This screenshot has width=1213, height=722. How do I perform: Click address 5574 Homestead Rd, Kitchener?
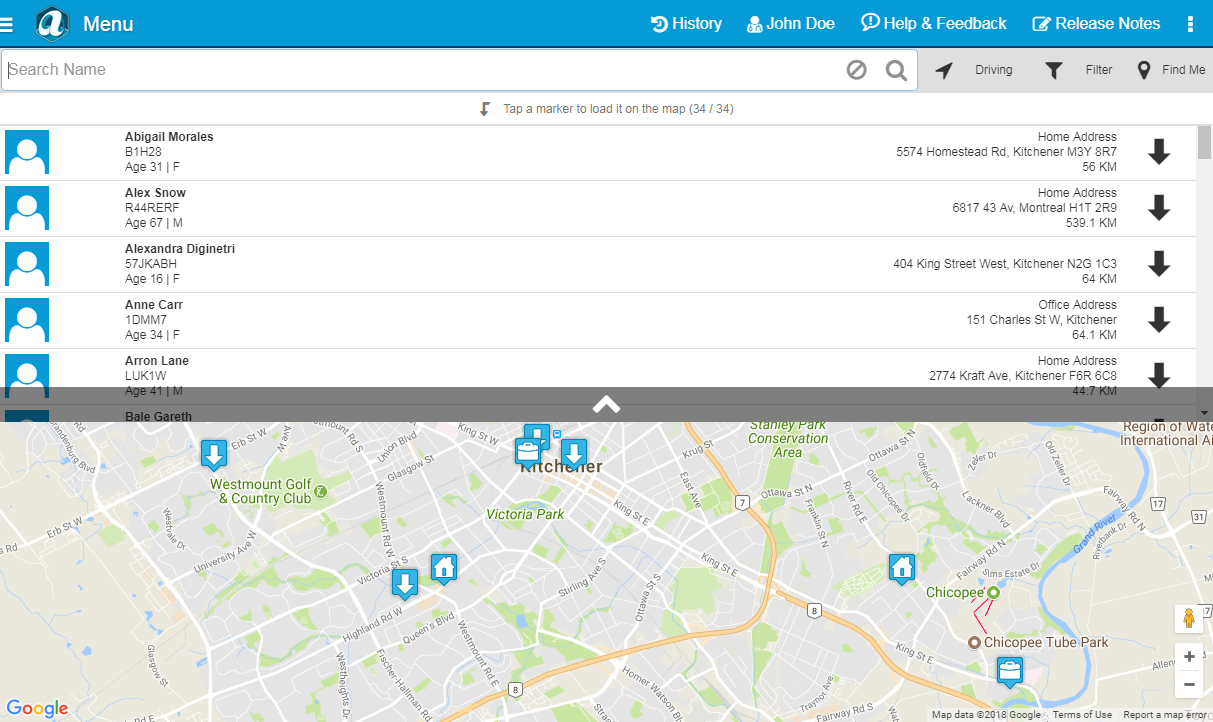(x=1006, y=152)
